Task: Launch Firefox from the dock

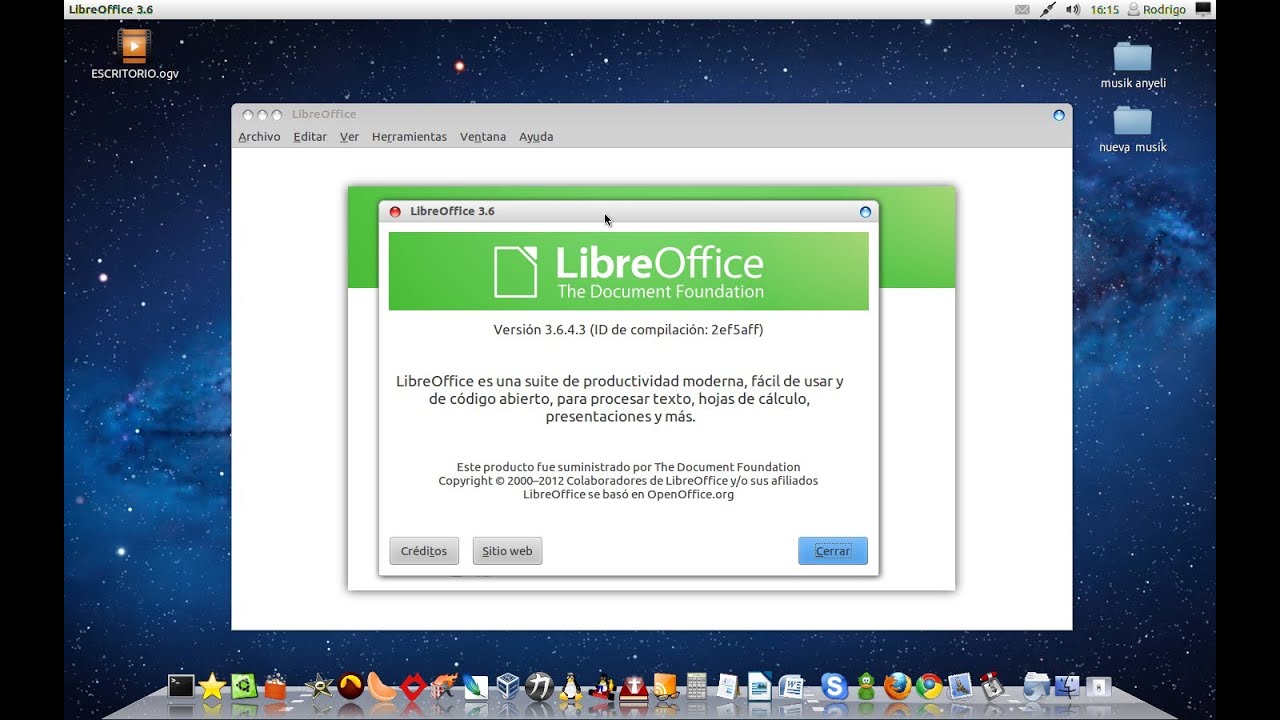Action: (x=897, y=686)
